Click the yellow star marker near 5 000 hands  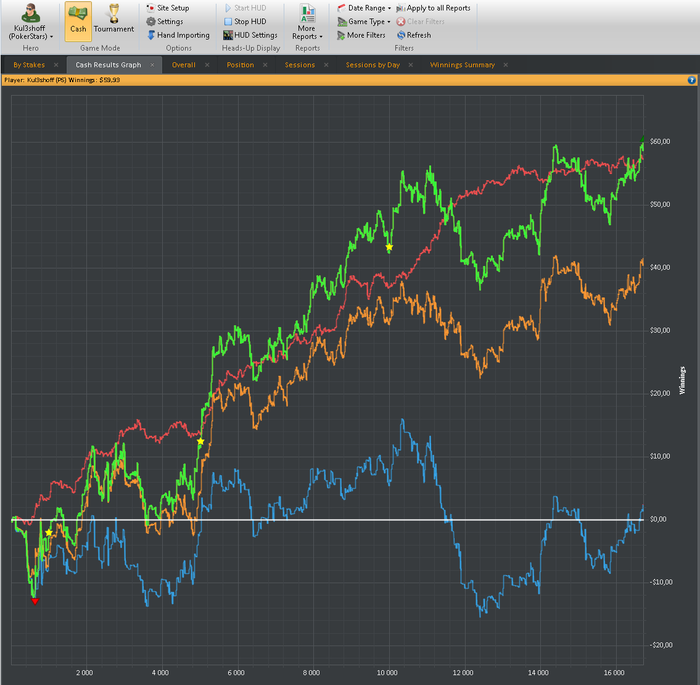click(x=200, y=441)
